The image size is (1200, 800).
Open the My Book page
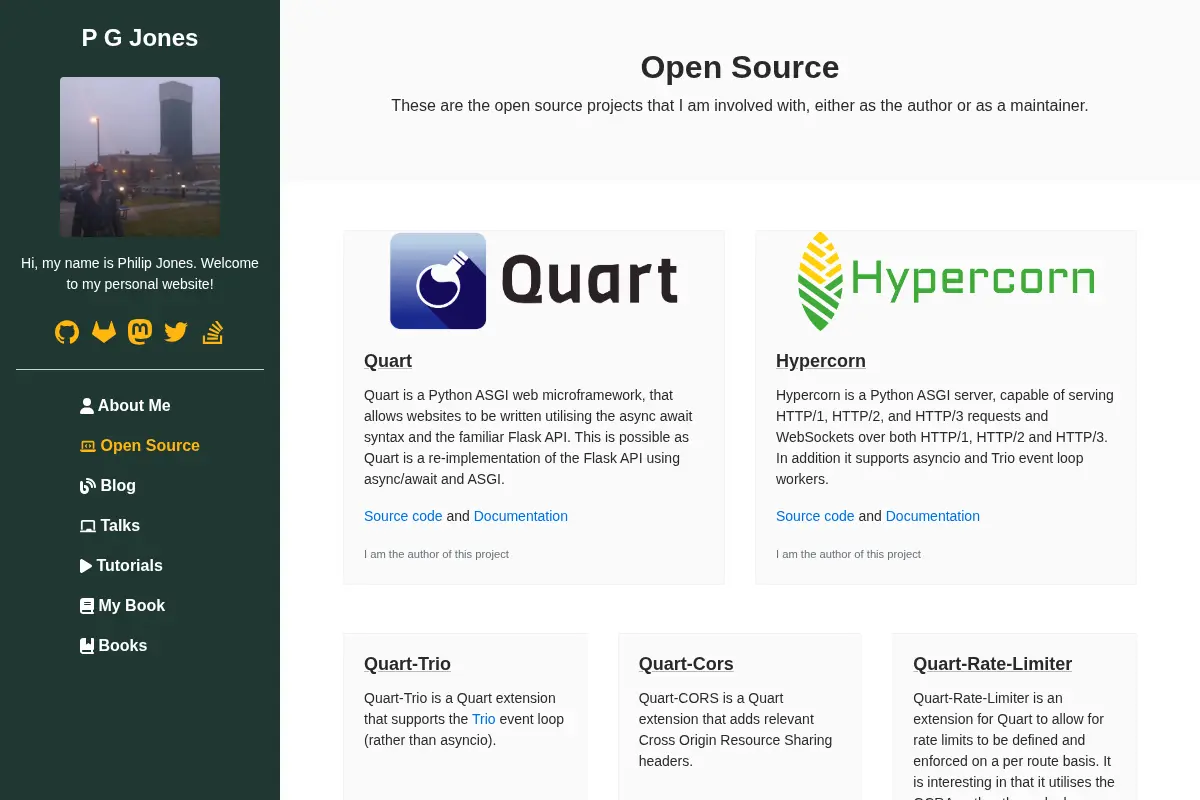(x=122, y=605)
